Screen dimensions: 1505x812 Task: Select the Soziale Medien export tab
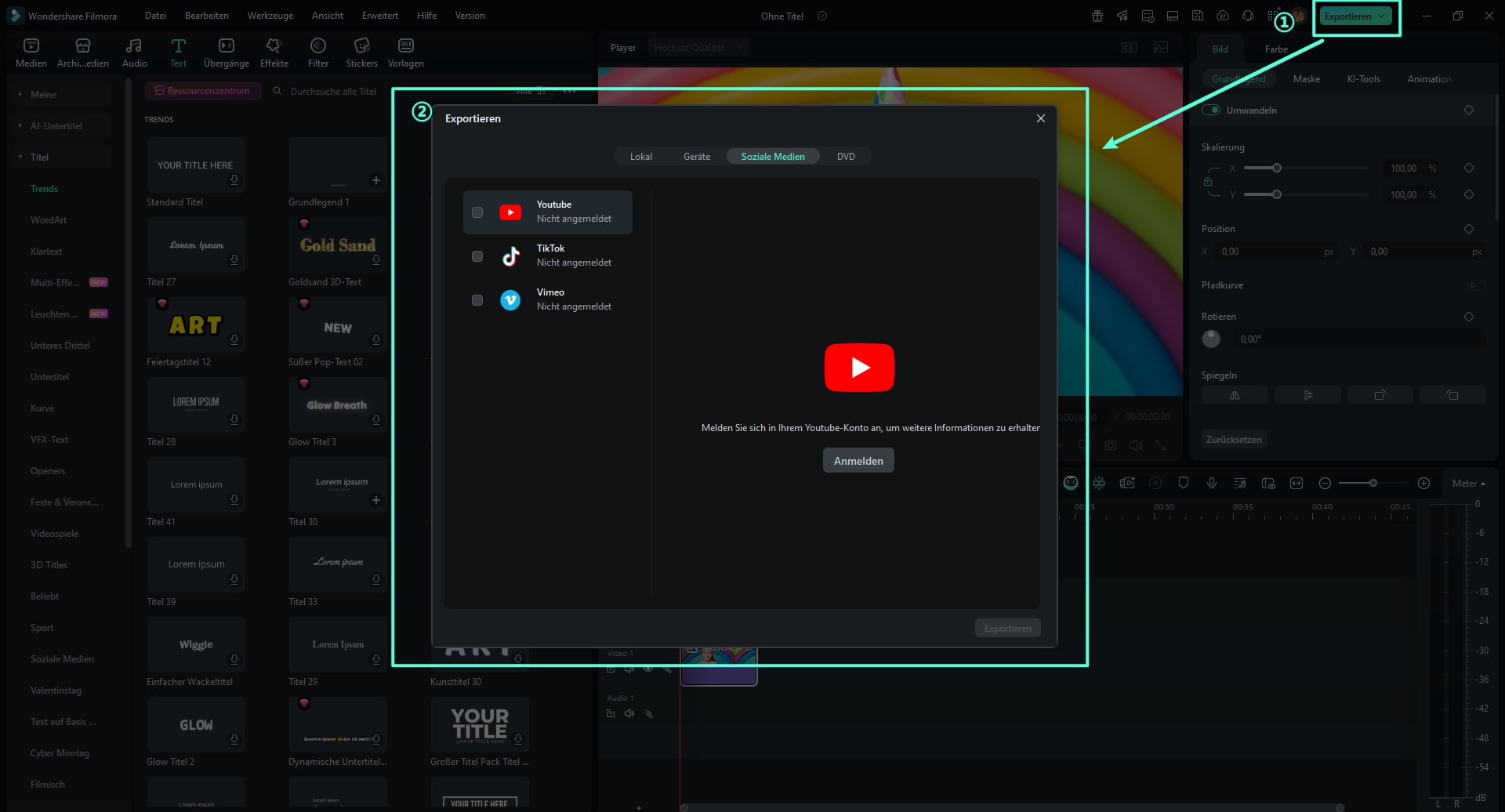coord(773,157)
